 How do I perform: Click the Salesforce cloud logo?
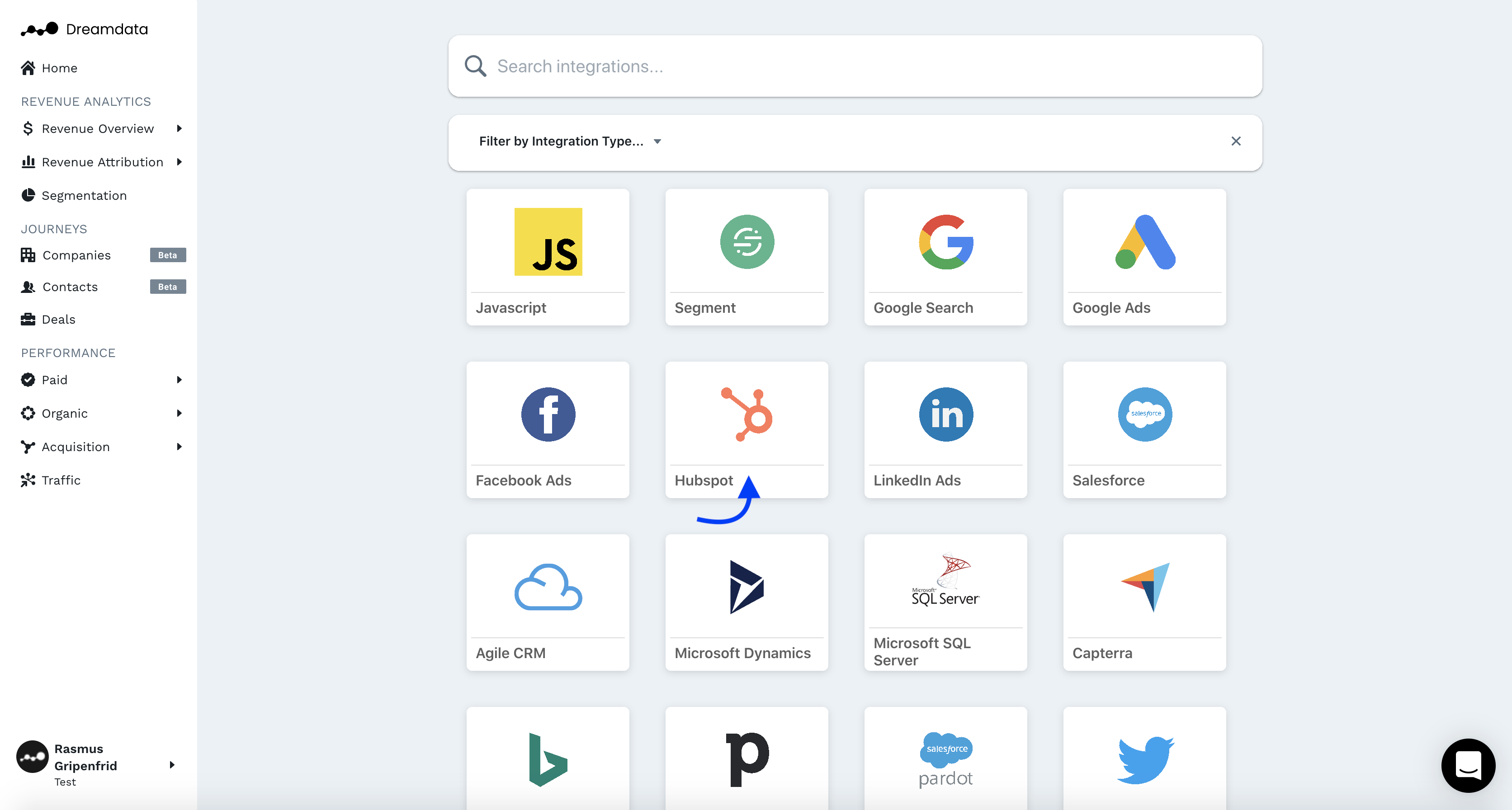pyautogui.click(x=1144, y=414)
